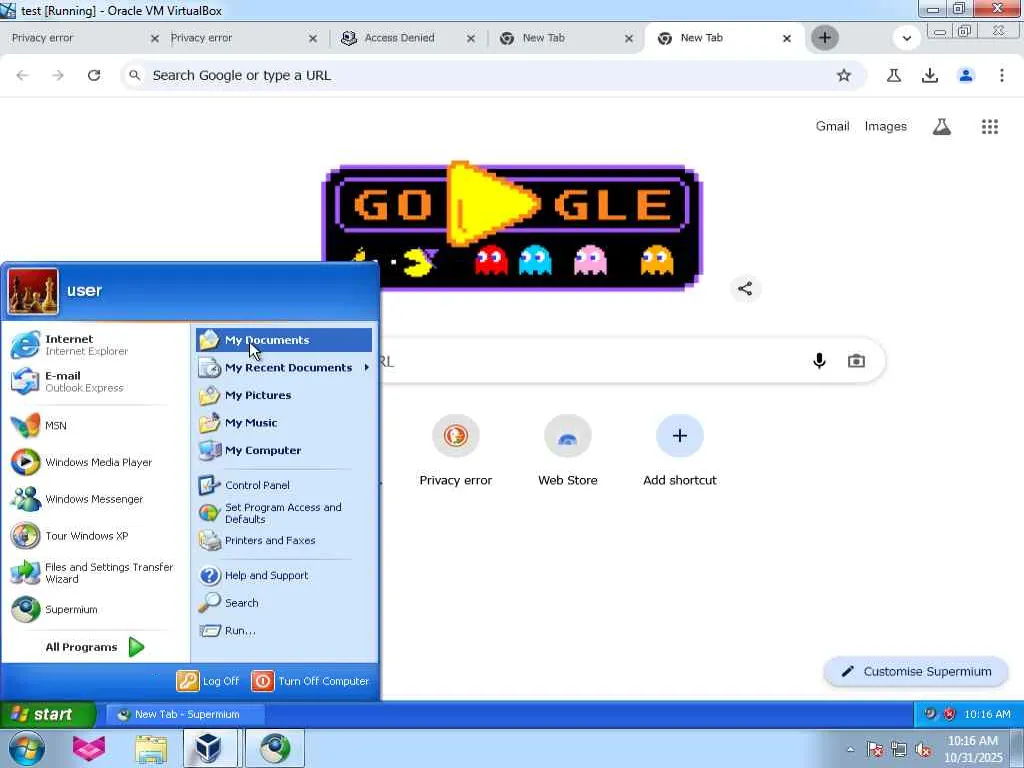Viewport: 1024px width, 768px height.
Task: Open the browser three-dot menu
Action: 1002,75
